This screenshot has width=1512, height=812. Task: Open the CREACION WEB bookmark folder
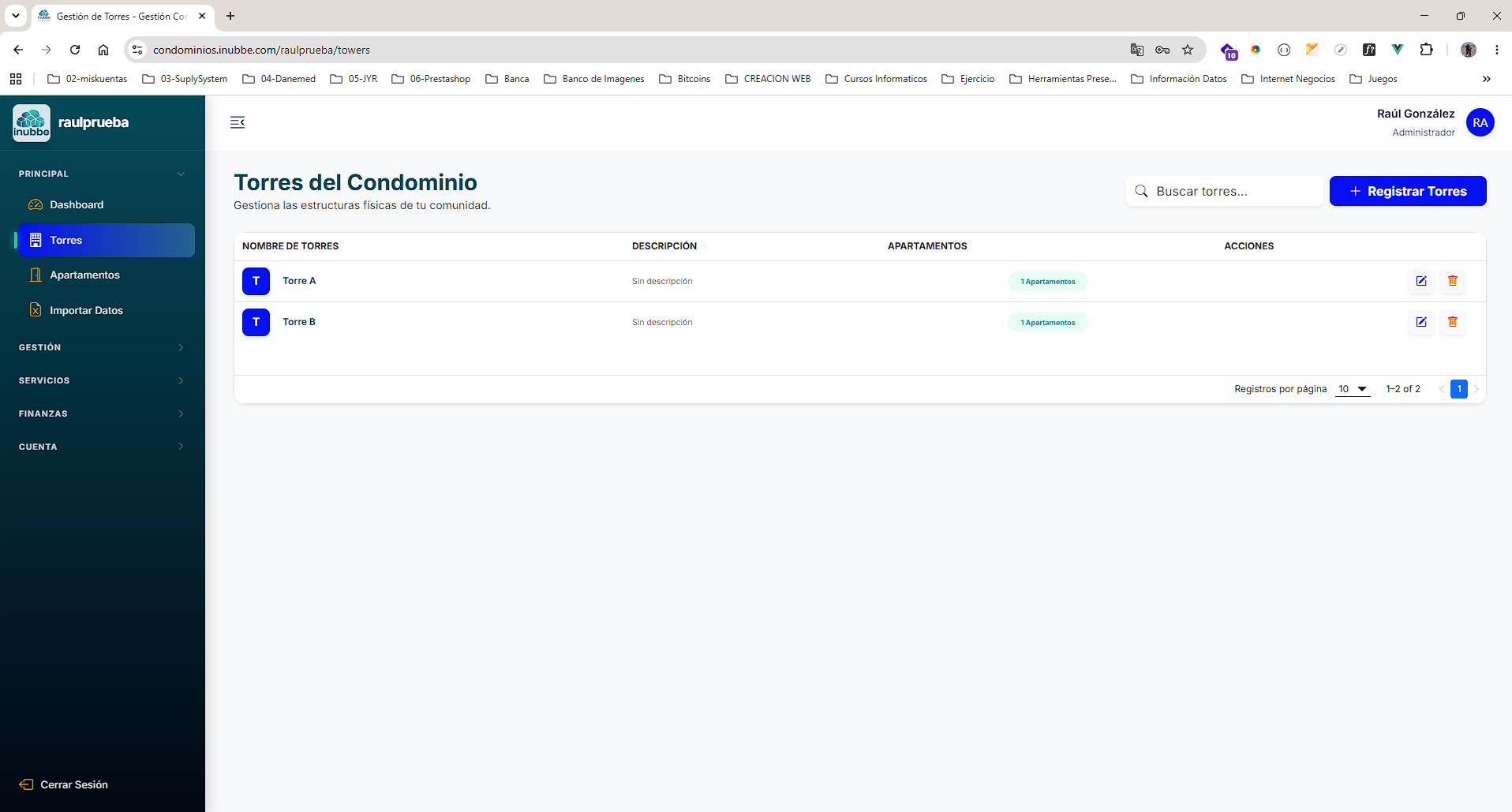(x=768, y=79)
